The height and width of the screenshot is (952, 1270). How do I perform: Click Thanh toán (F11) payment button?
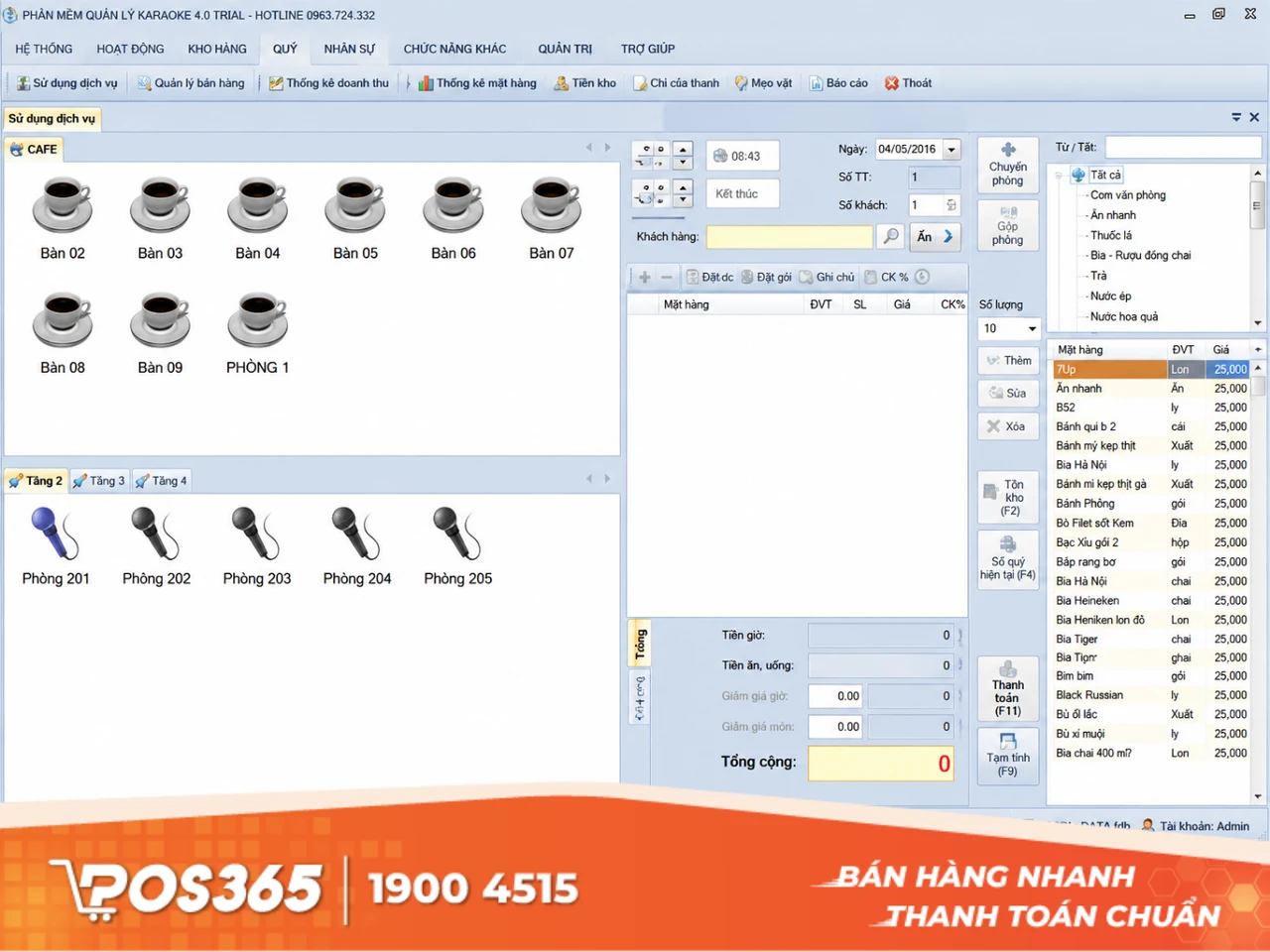tap(1008, 688)
